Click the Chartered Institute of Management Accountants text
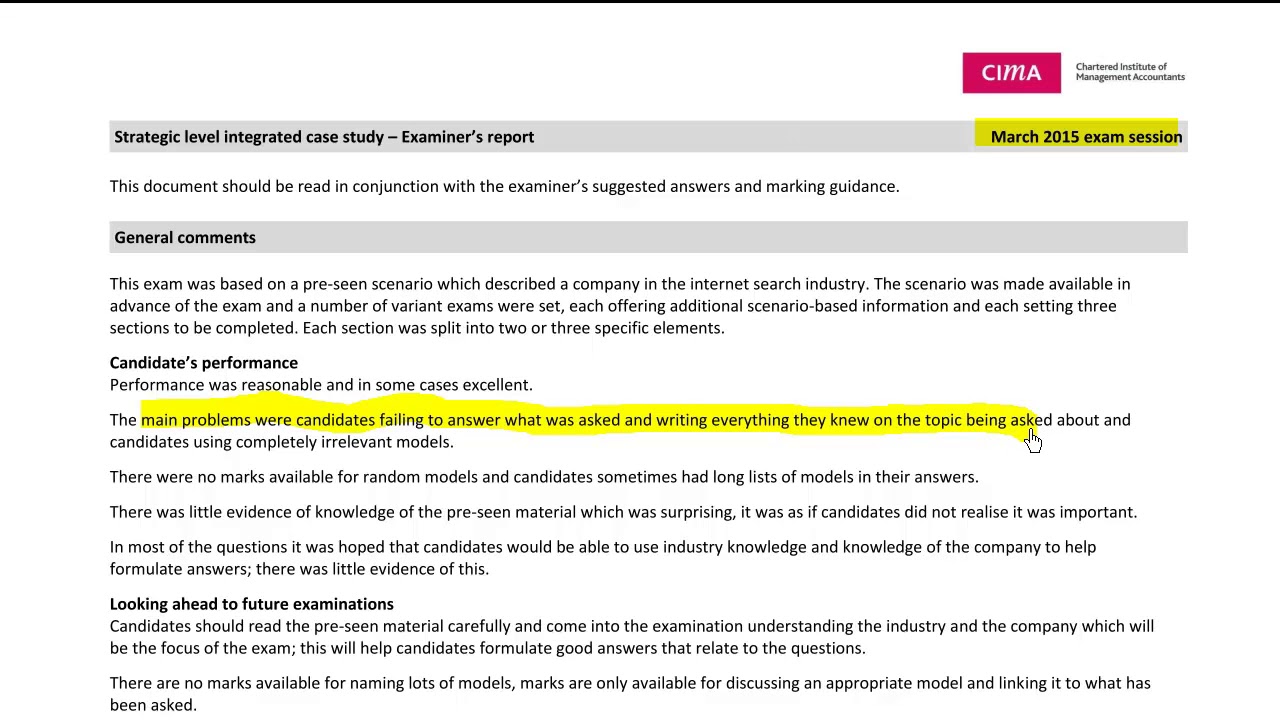Viewport: 1280px width, 720px height. point(1129,72)
